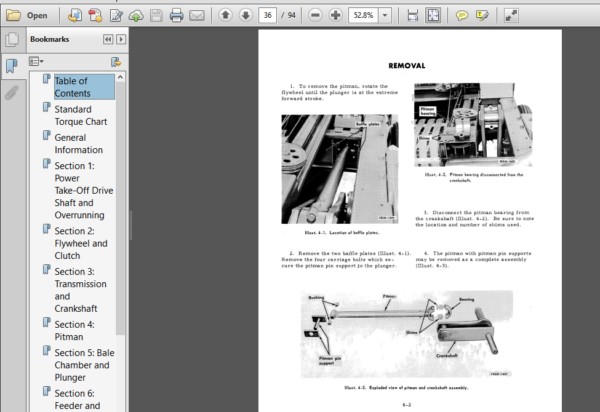Open Section 4: Pitman bookmark
This screenshot has height=412, width=600.
[74, 330]
